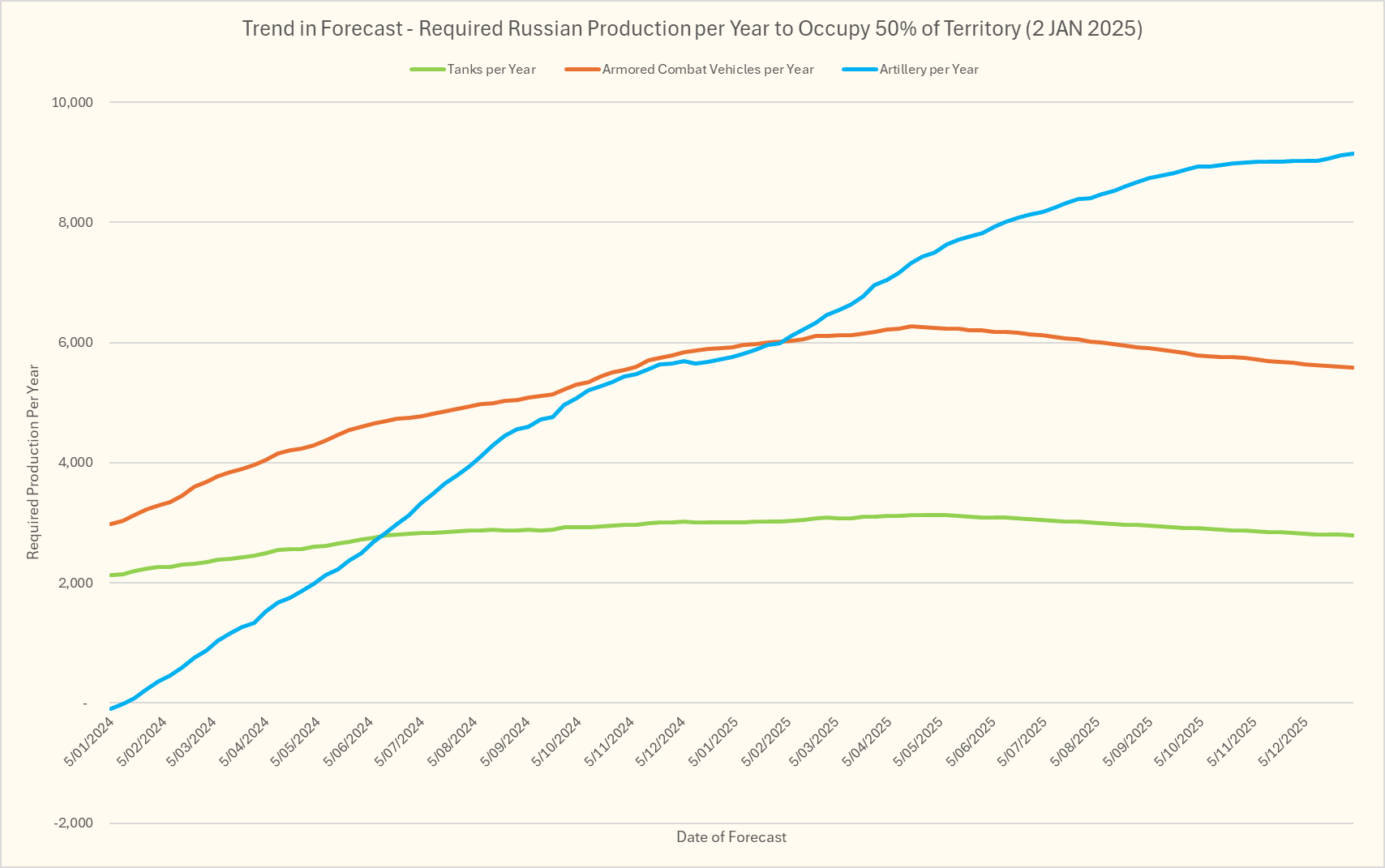Click the blue Artillery legend line marker

click(x=860, y=70)
